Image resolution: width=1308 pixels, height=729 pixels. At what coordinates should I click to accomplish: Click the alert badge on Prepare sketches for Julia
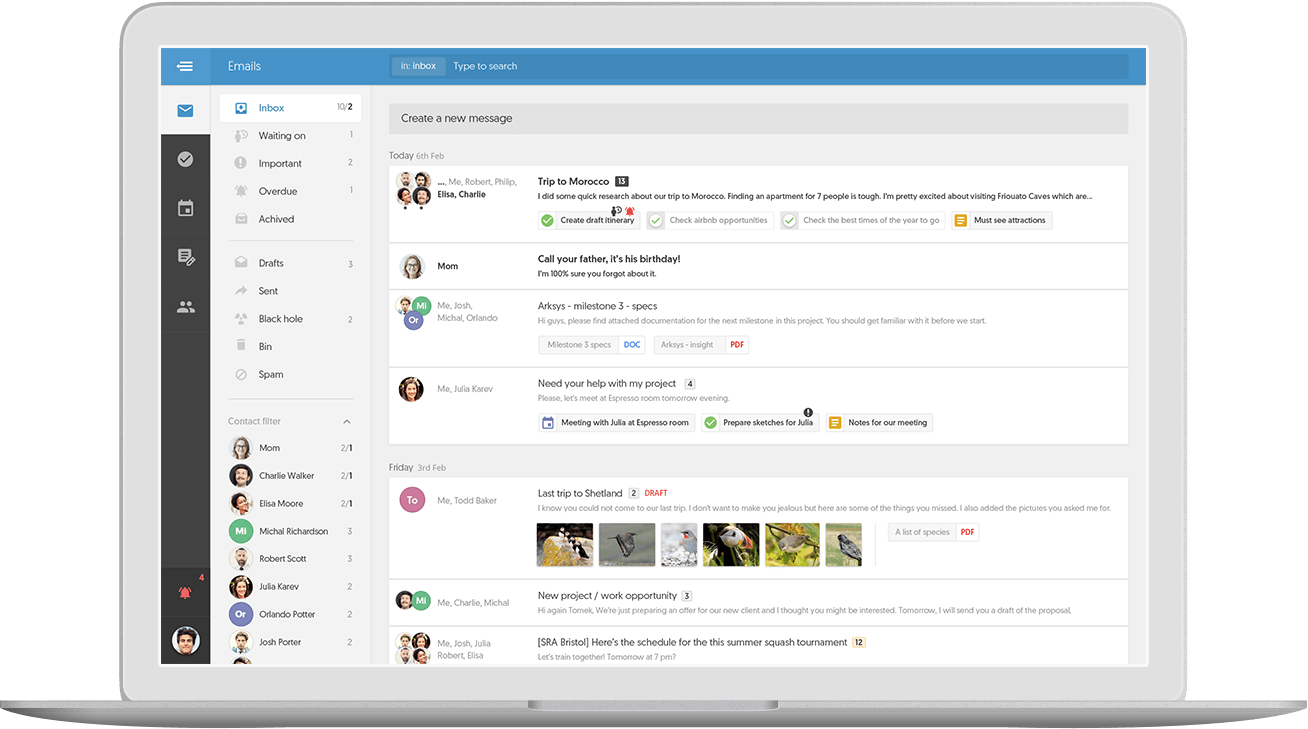click(808, 412)
